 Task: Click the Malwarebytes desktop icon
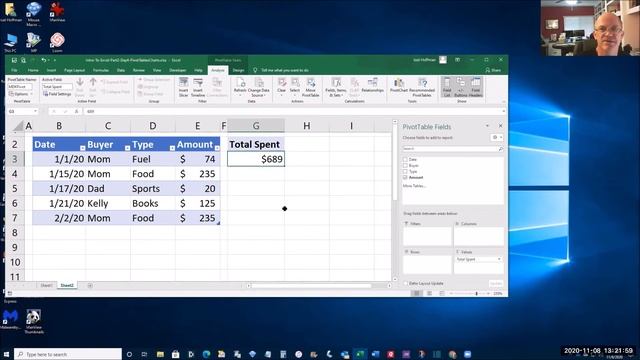[10, 319]
